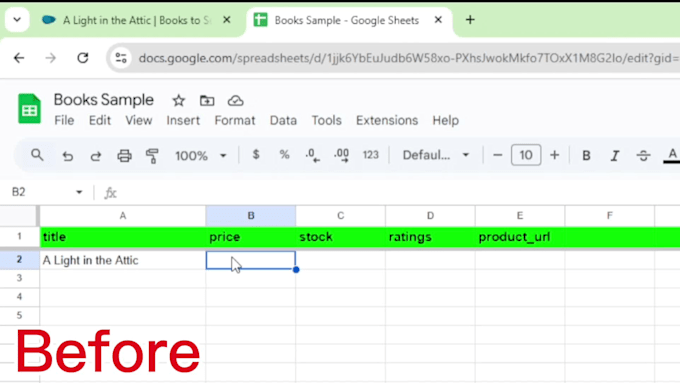The image size is (680, 383).
Task: Open the text color picker
Action: pos(672,155)
